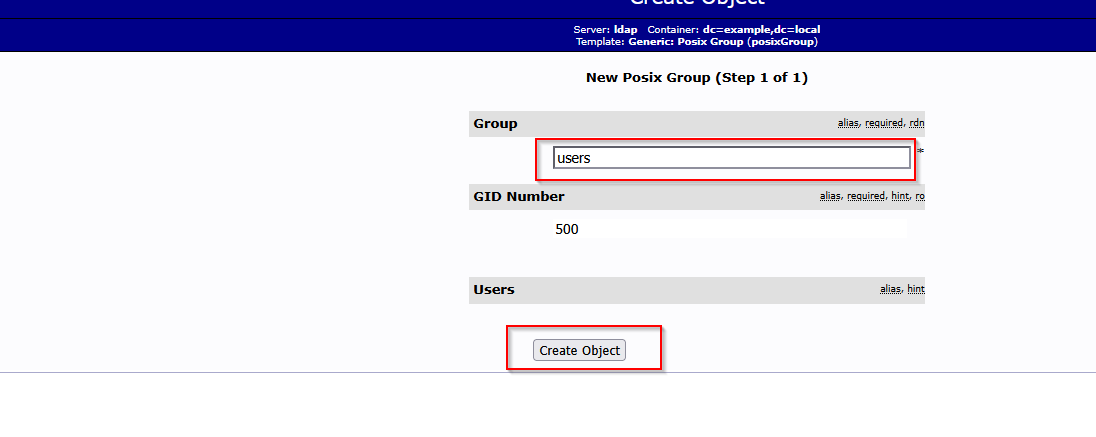This screenshot has height=437, width=1096.
Task: Click the Users attribute heading
Action: [x=493, y=290]
